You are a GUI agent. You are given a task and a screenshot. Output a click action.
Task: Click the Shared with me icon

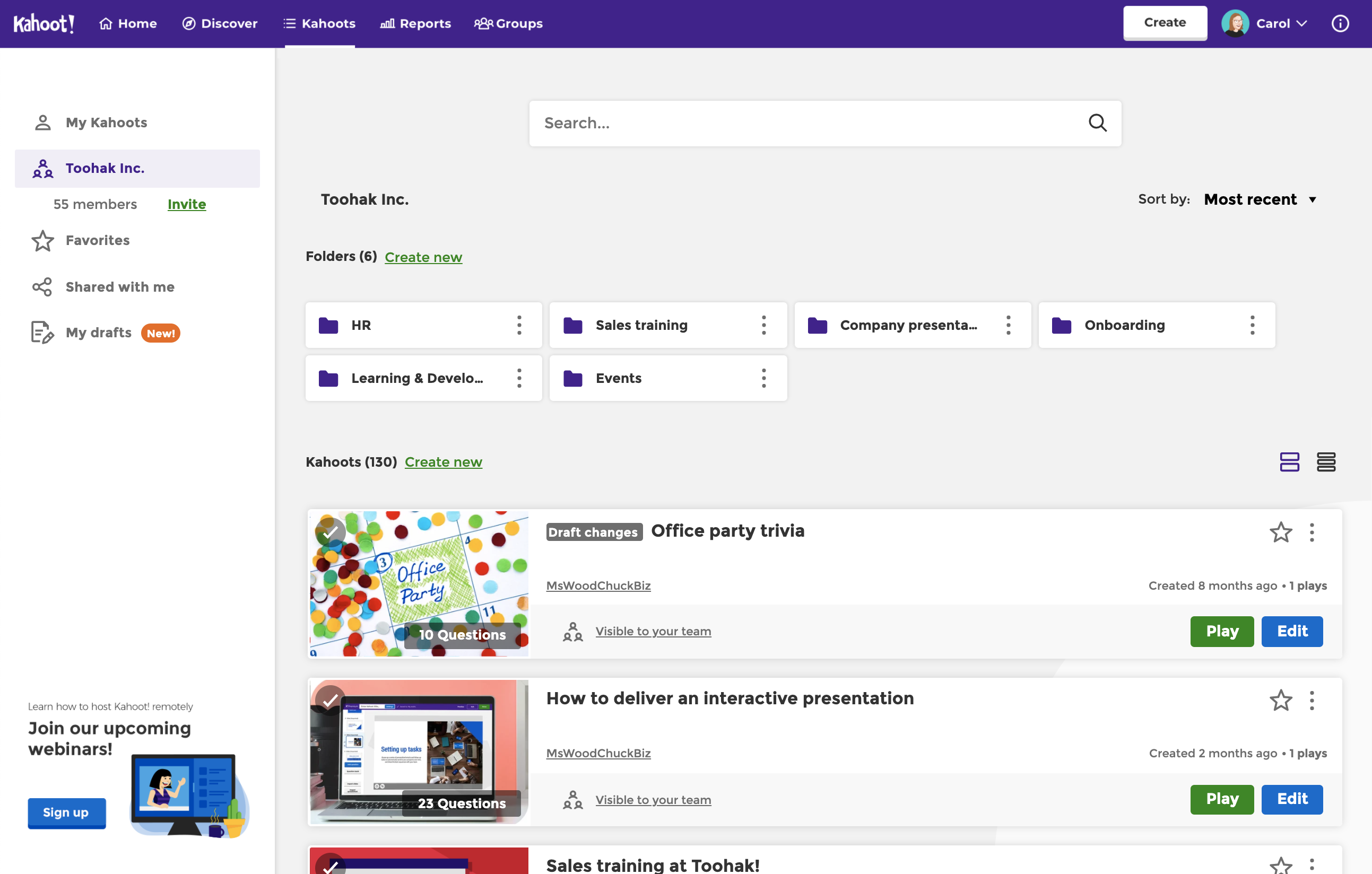(41, 286)
